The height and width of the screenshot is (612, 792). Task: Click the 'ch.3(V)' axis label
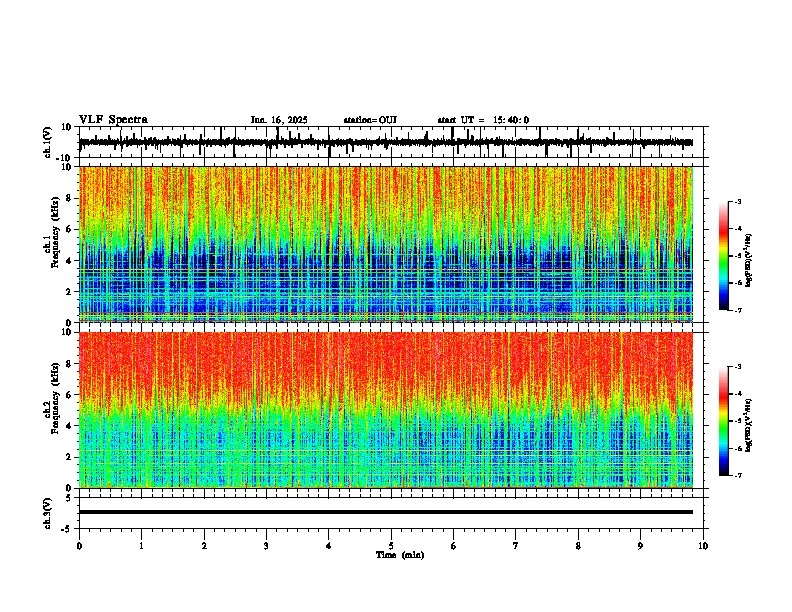coord(48,513)
